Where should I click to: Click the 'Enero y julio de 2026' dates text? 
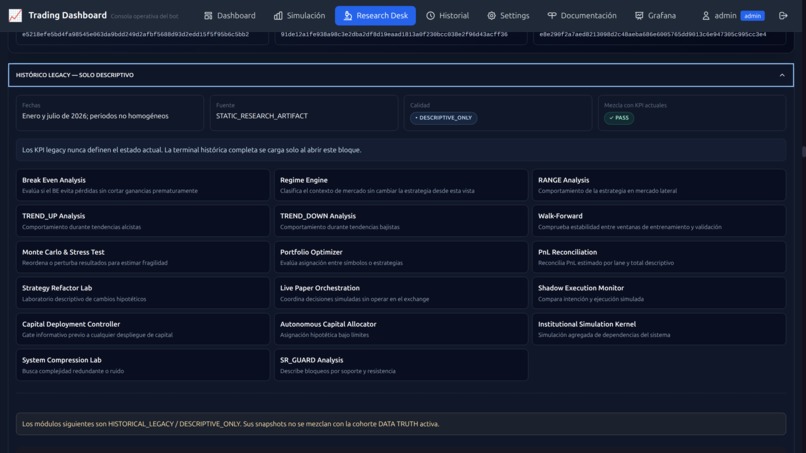(95, 116)
